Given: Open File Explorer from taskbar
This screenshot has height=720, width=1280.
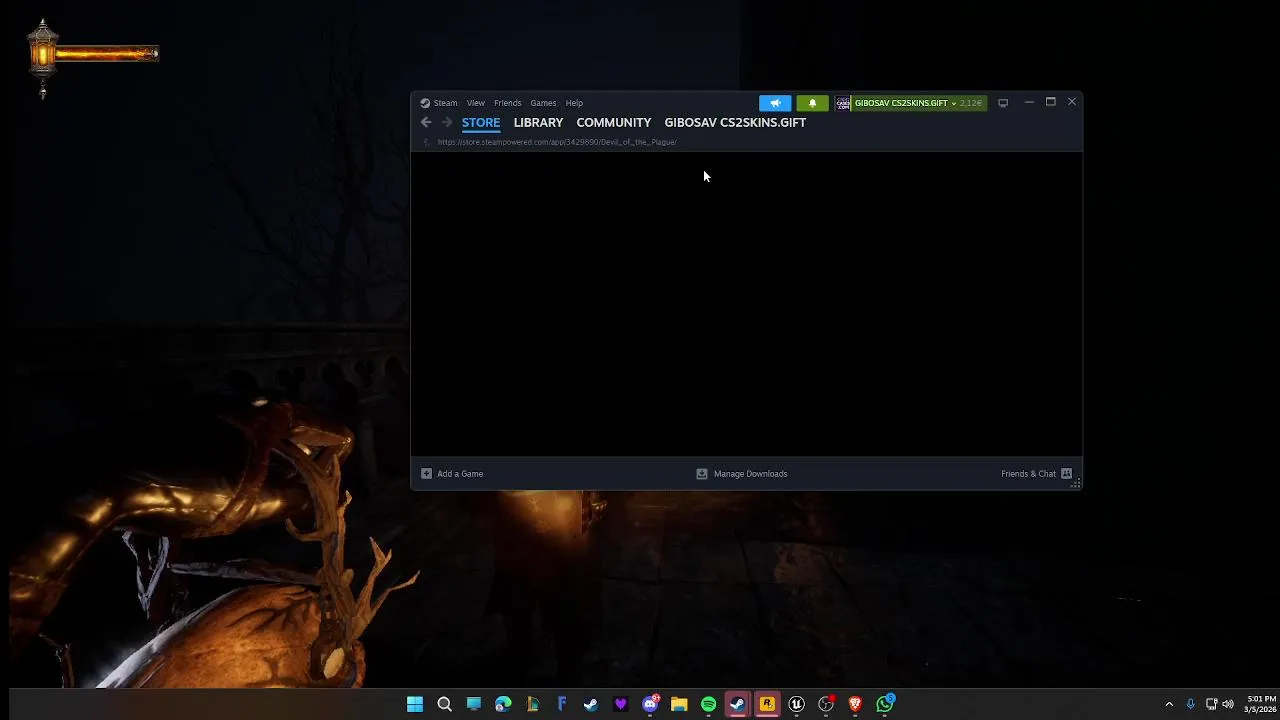Looking at the screenshot, I should pyautogui.click(x=679, y=704).
